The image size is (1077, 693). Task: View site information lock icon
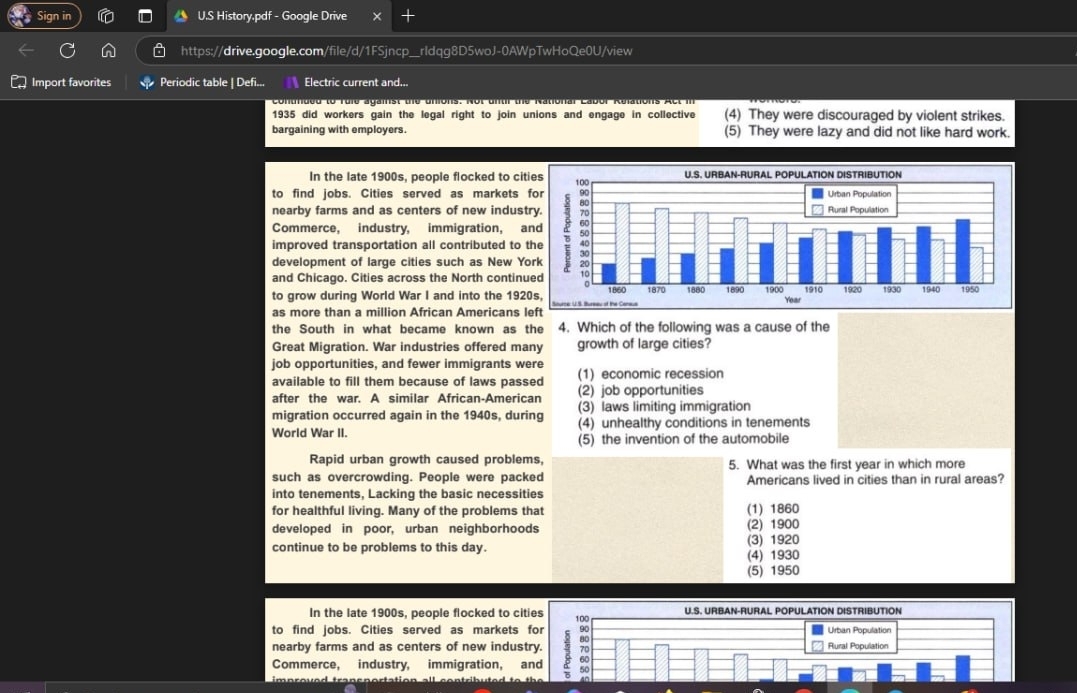(x=159, y=50)
